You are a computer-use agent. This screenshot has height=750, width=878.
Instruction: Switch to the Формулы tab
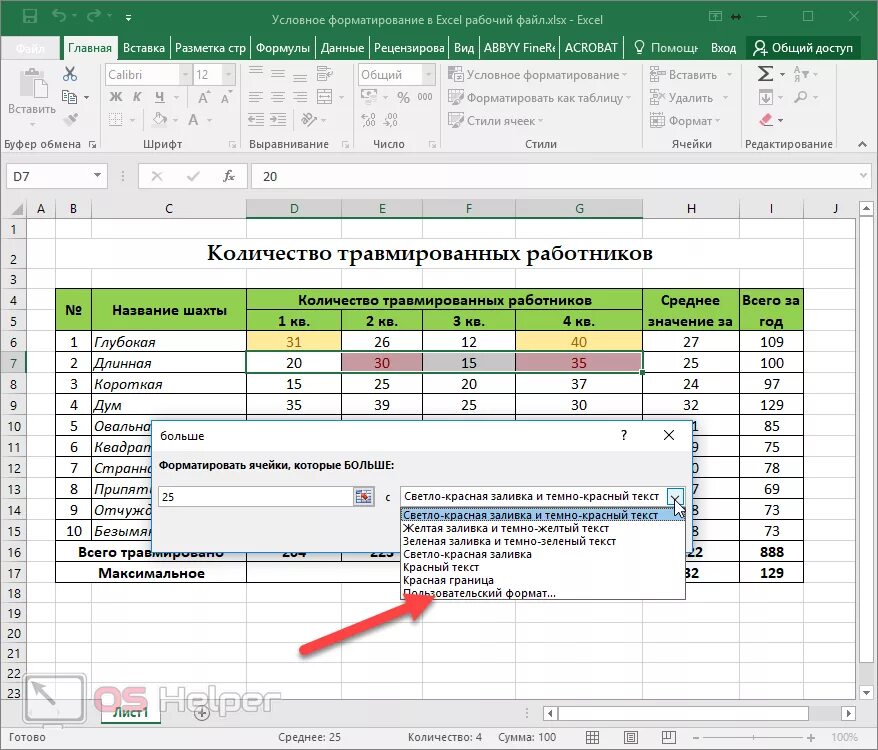283,48
